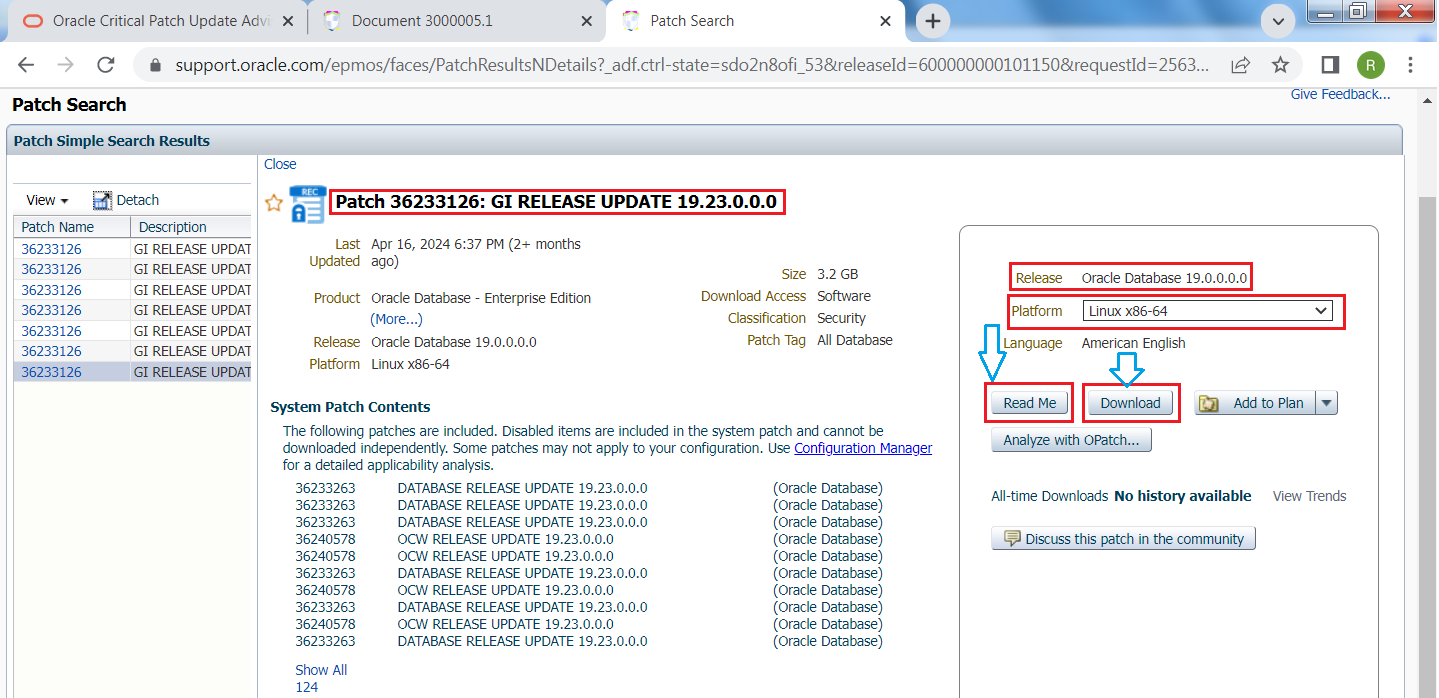Screen dimensions: 1439x698
Task: Sort by Patch Name column header
Action: tap(71, 227)
